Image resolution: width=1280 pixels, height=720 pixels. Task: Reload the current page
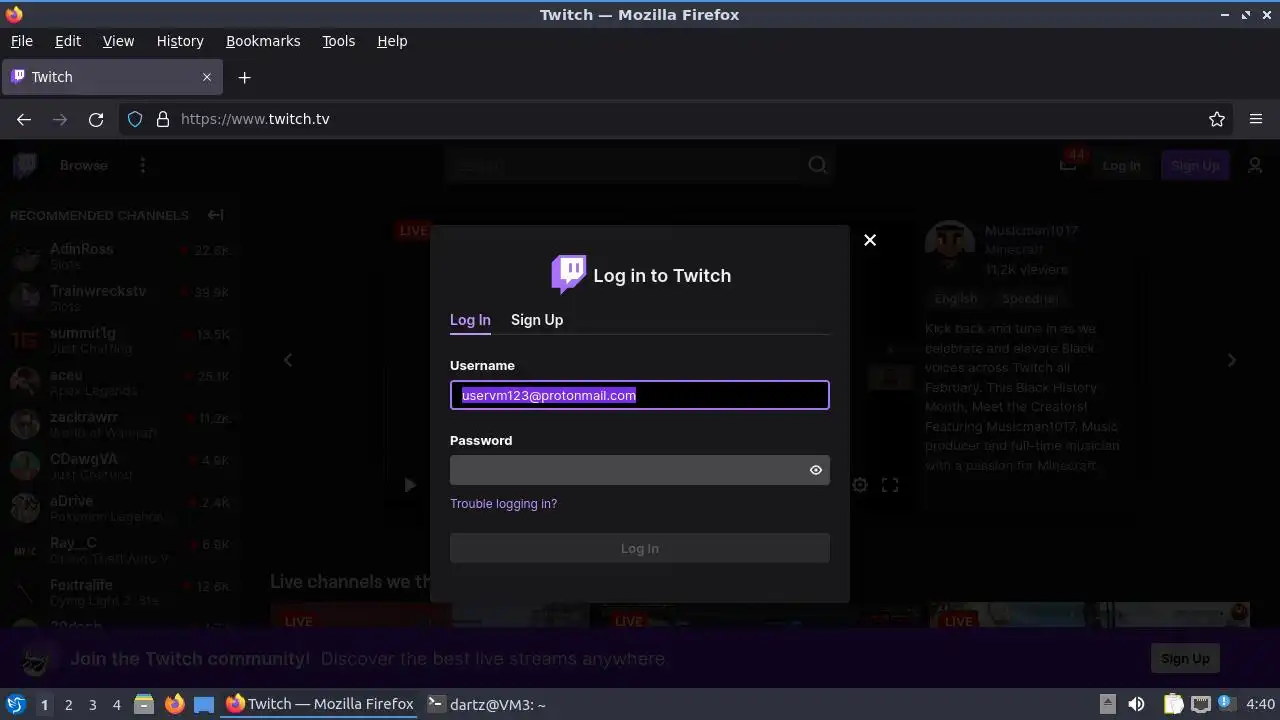(96, 119)
